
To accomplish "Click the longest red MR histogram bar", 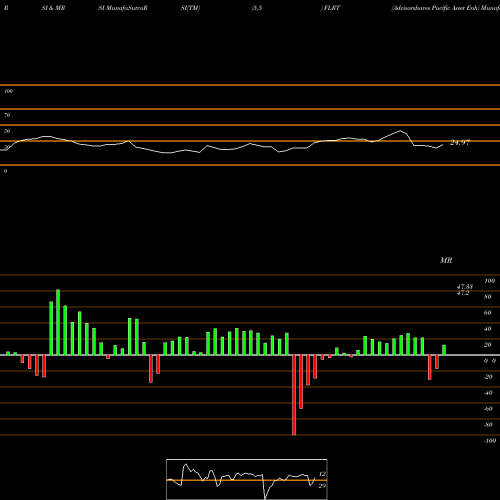I will click(x=294, y=395).
